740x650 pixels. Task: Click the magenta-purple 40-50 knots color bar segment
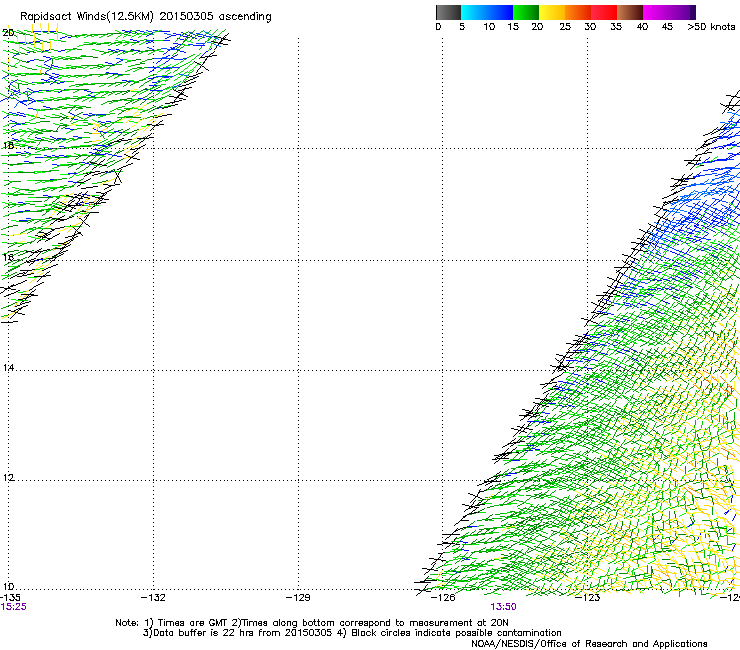point(669,12)
